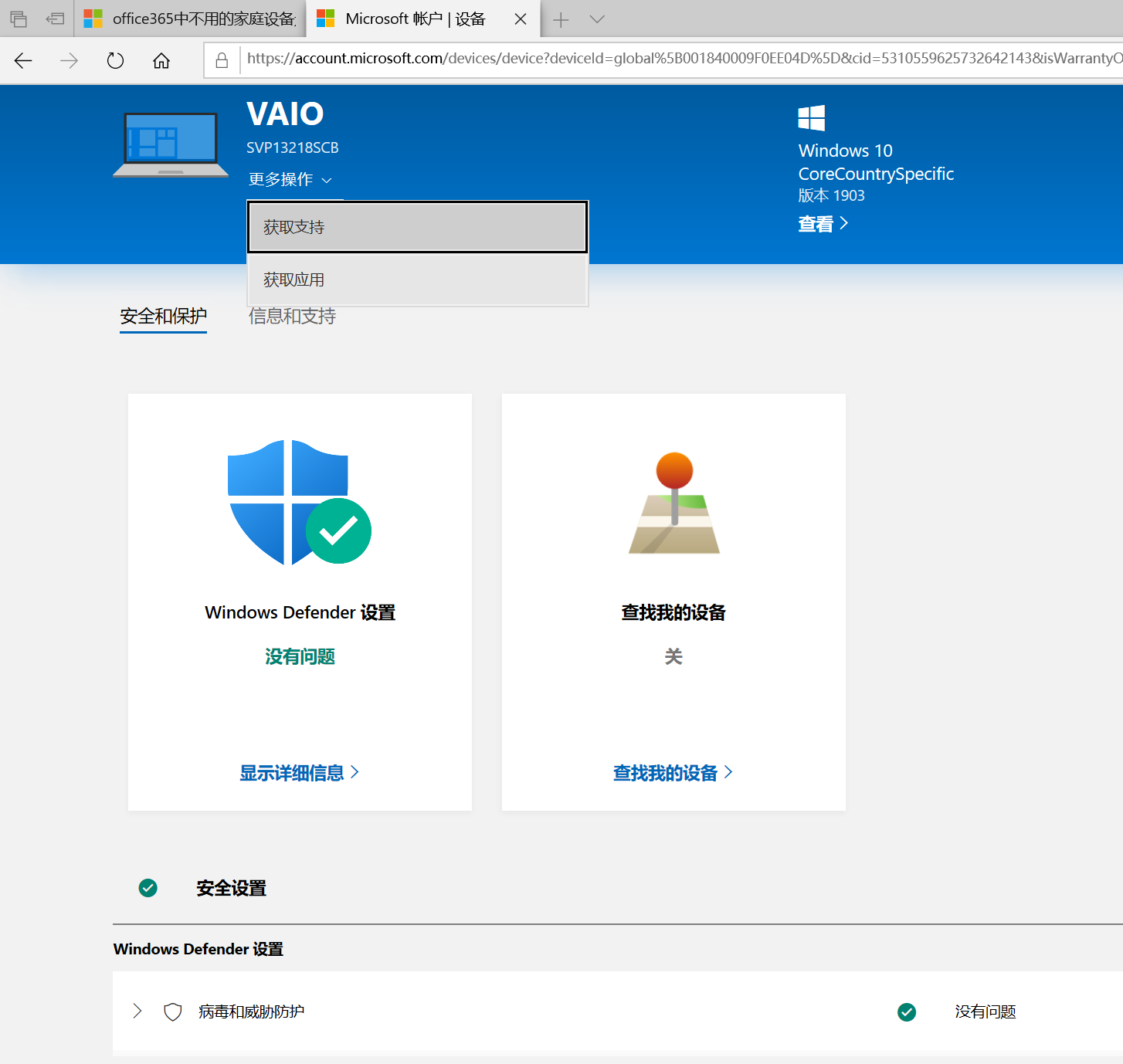Expand the 病毒和威胁防护 row chevron
Image resolution: width=1123 pixels, height=1064 pixels.
137,1011
